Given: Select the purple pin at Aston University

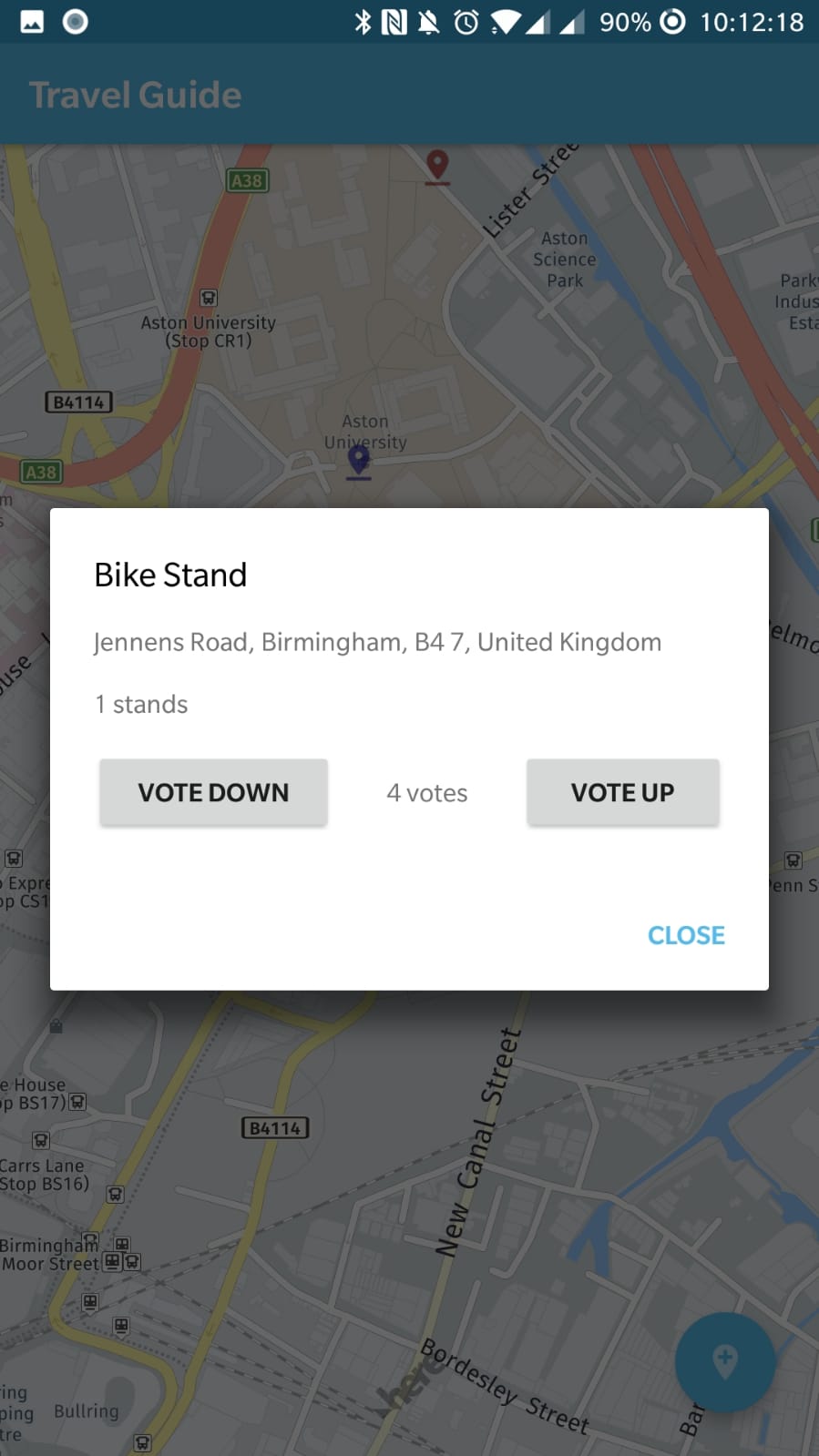Looking at the screenshot, I should 359,462.
